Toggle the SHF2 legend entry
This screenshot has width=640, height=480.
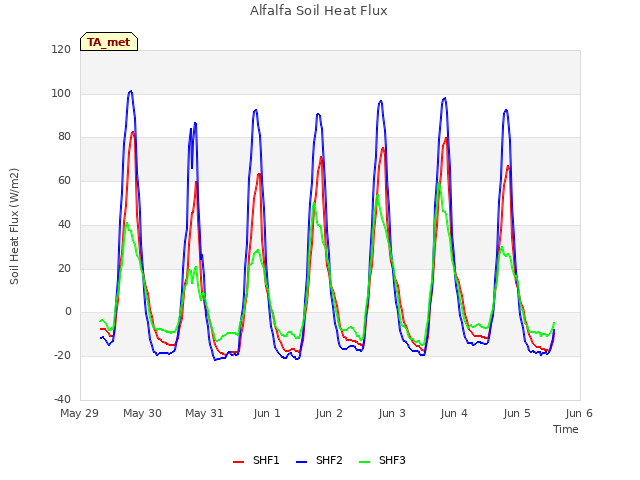[319, 460]
